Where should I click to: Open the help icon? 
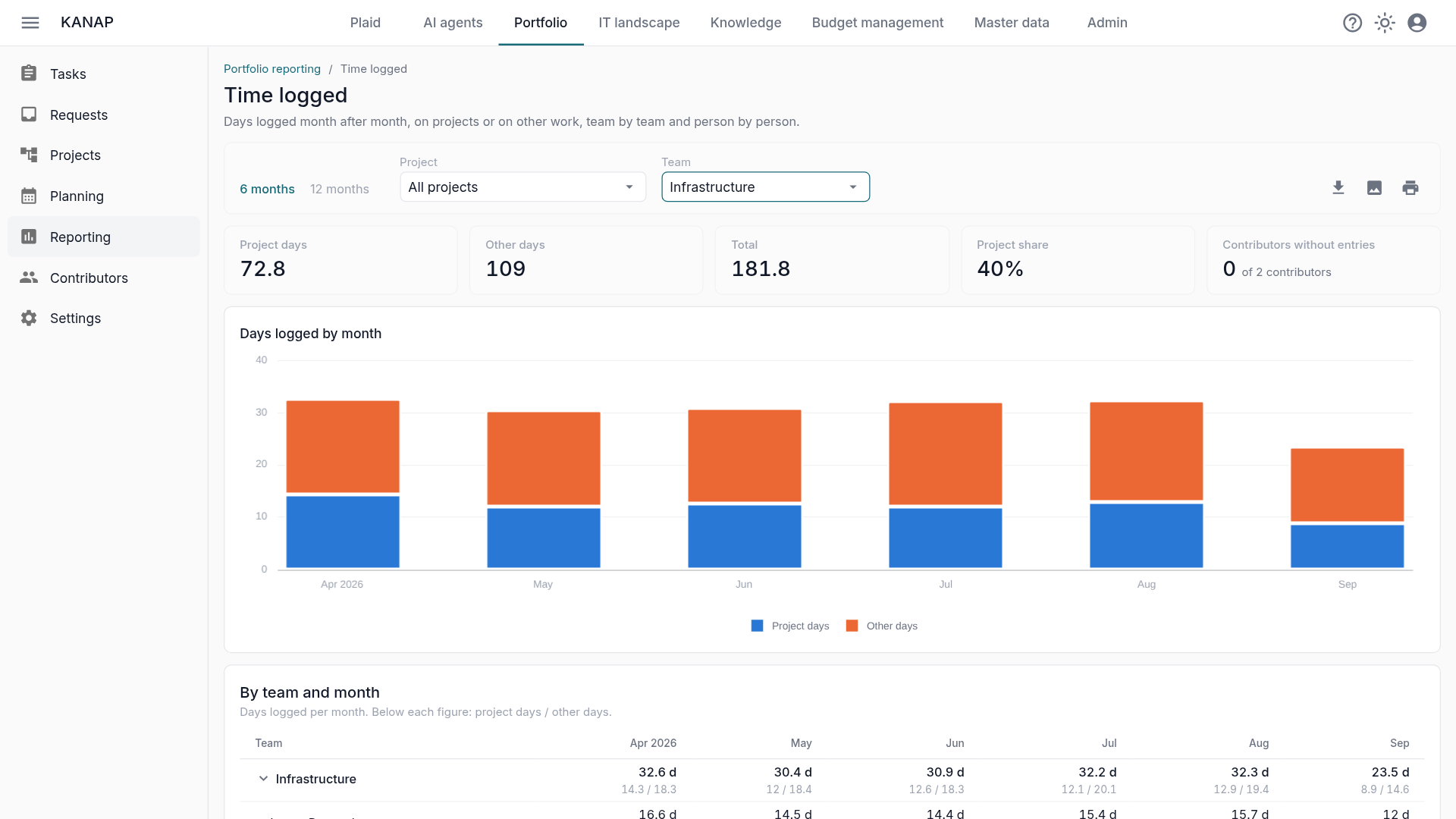click(x=1352, y=23)
